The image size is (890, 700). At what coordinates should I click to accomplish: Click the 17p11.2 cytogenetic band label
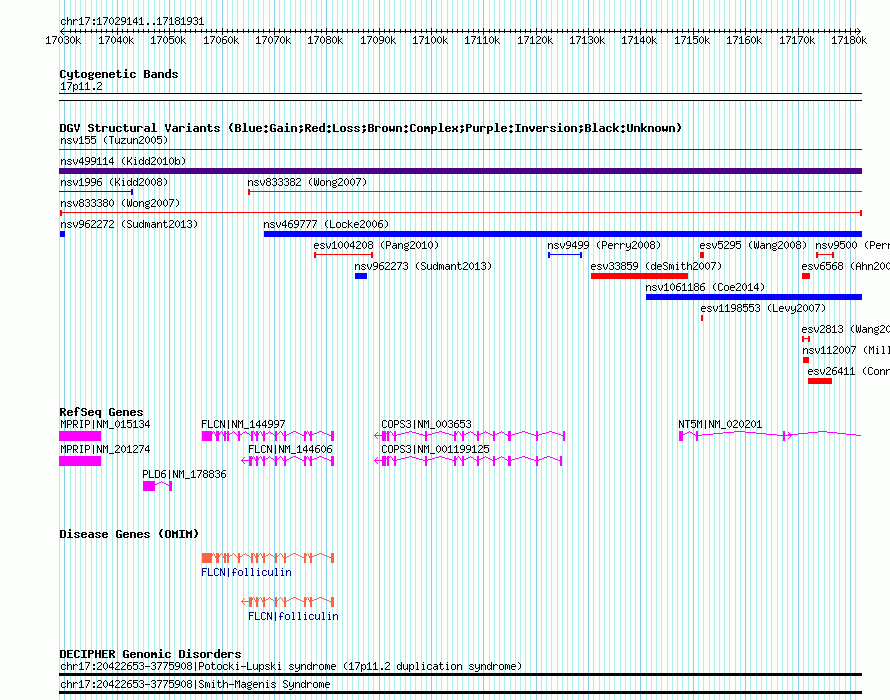pyautogui.click(x=81, y=86)
